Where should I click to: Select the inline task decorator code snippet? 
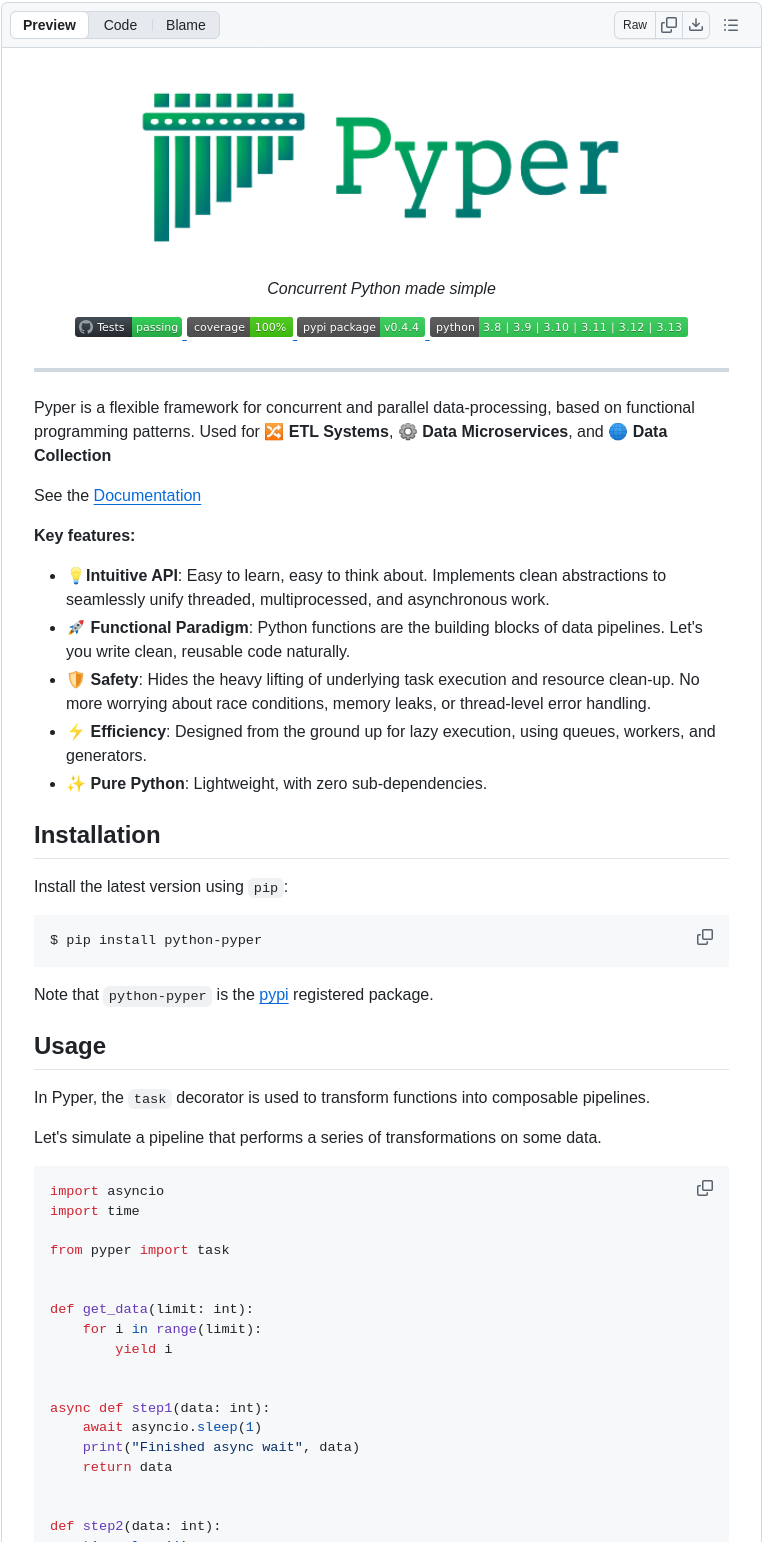point(149,1098)
